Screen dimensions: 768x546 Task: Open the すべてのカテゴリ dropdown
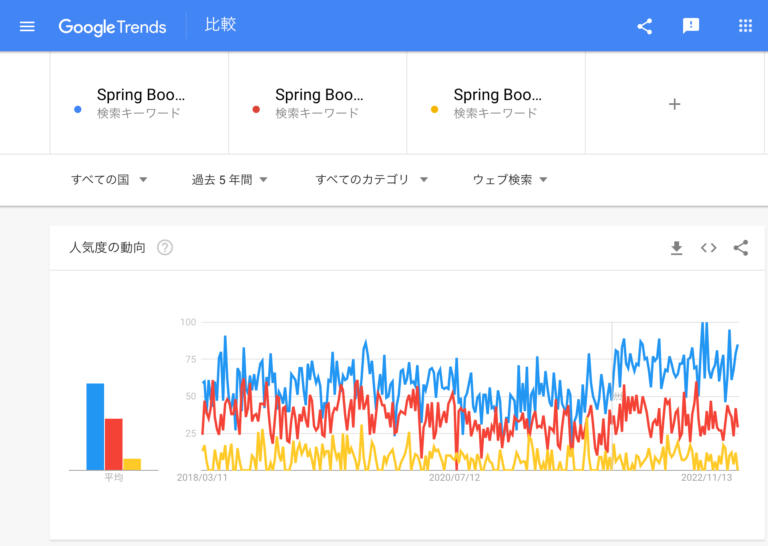tap(371, 180)
